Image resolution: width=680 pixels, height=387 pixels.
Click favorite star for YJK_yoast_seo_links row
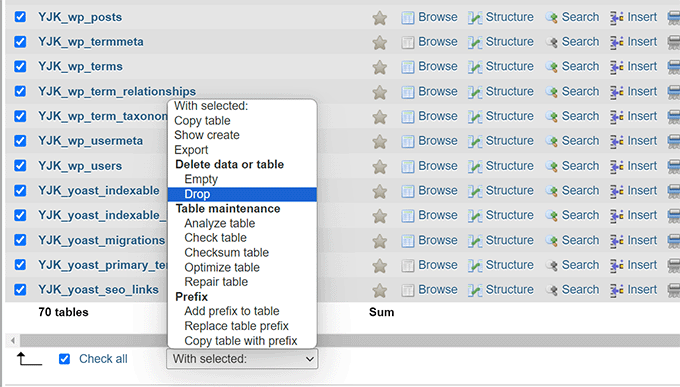click(379, 290)
